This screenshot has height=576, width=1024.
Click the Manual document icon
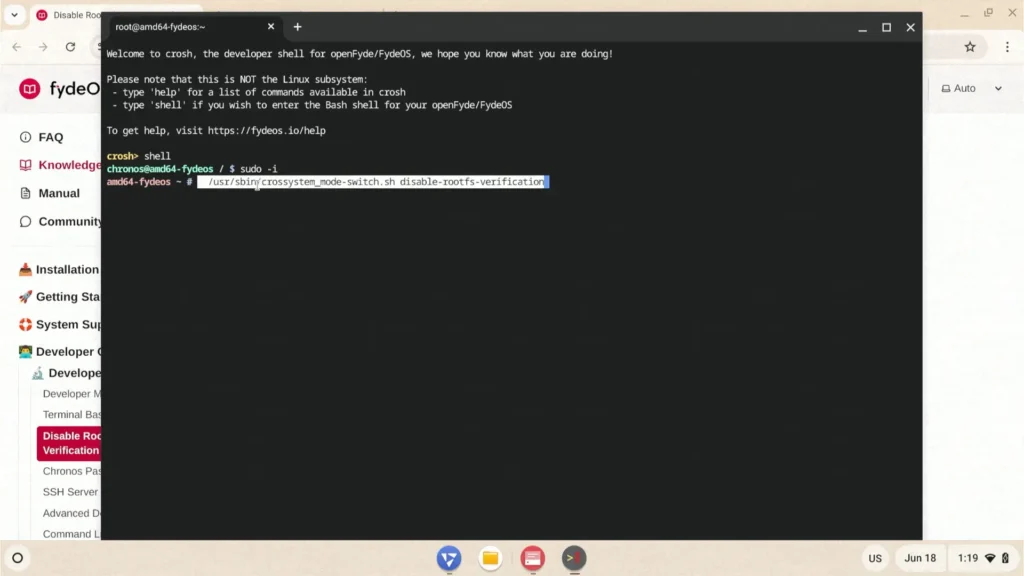[x=25, y=193]
